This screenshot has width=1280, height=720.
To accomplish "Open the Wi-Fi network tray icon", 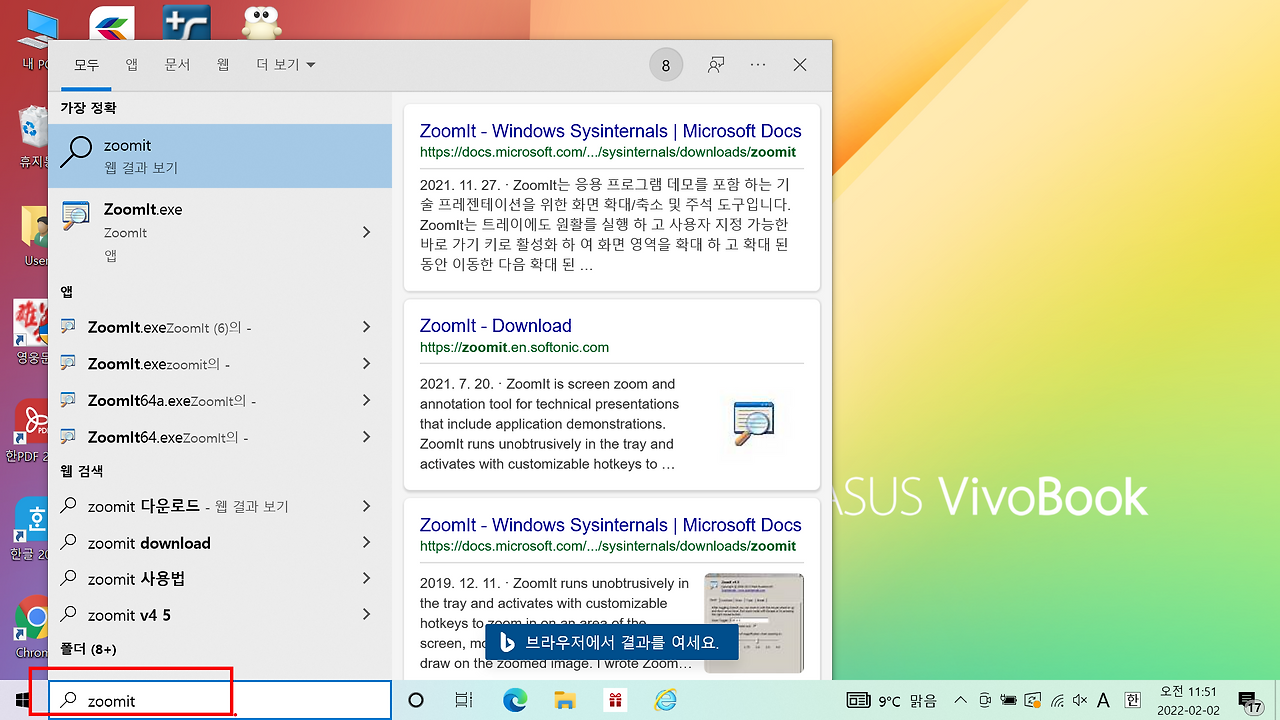I will coord(1057,700).
